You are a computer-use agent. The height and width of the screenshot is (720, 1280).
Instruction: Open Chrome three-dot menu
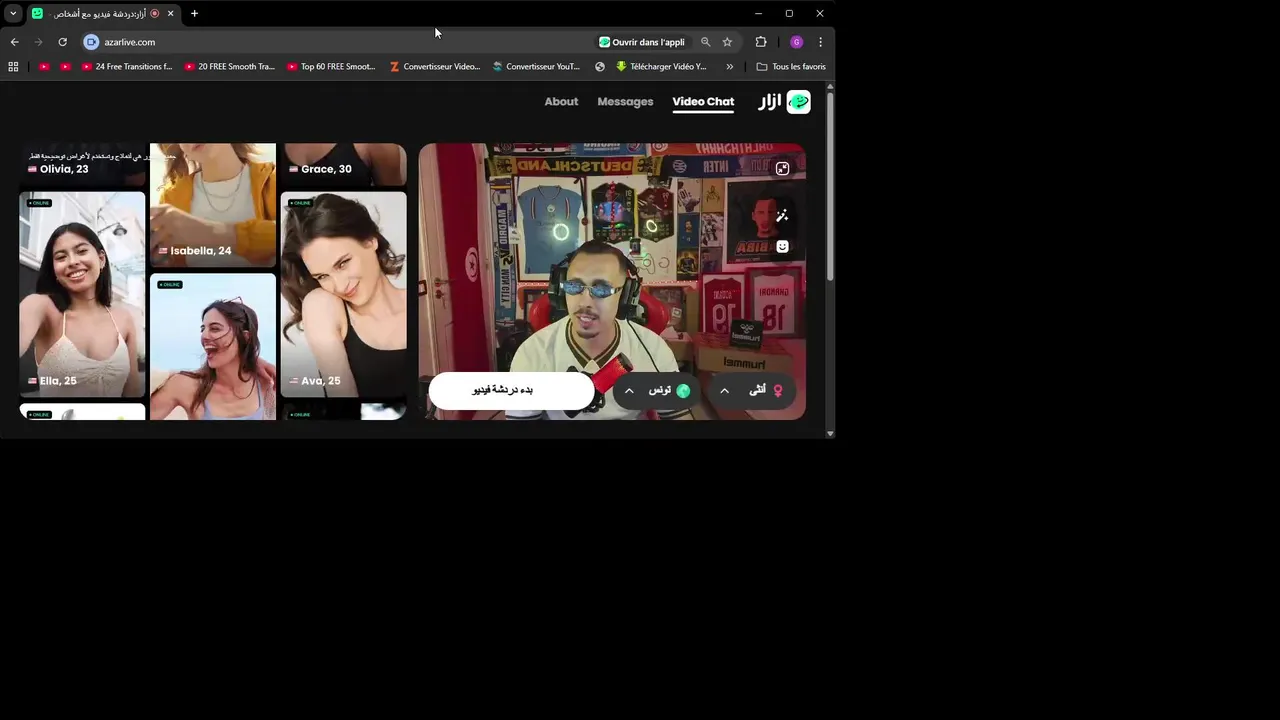(820, 42)
